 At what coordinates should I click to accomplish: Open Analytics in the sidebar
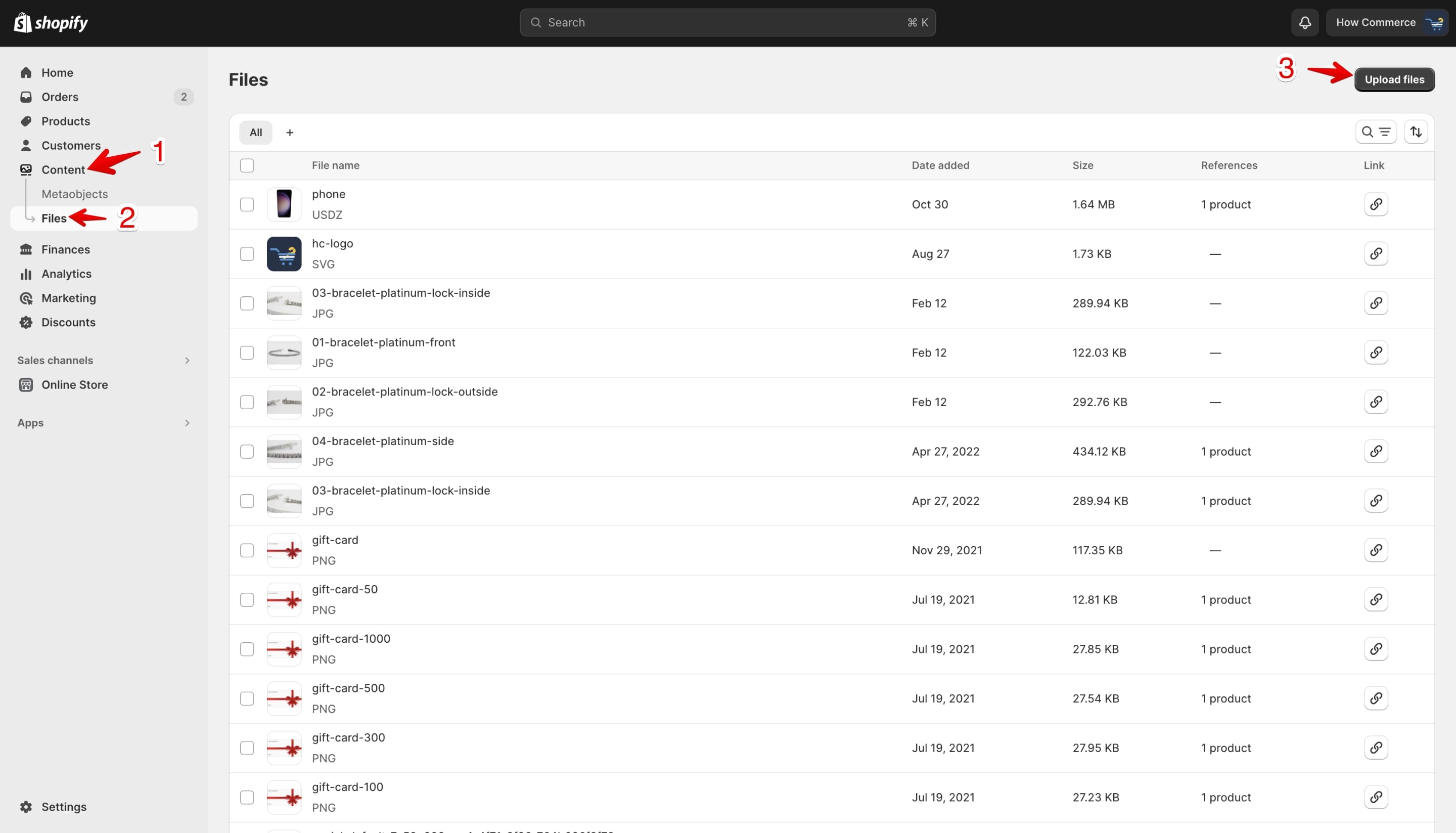pyautogui.click(x=66, y=274)
